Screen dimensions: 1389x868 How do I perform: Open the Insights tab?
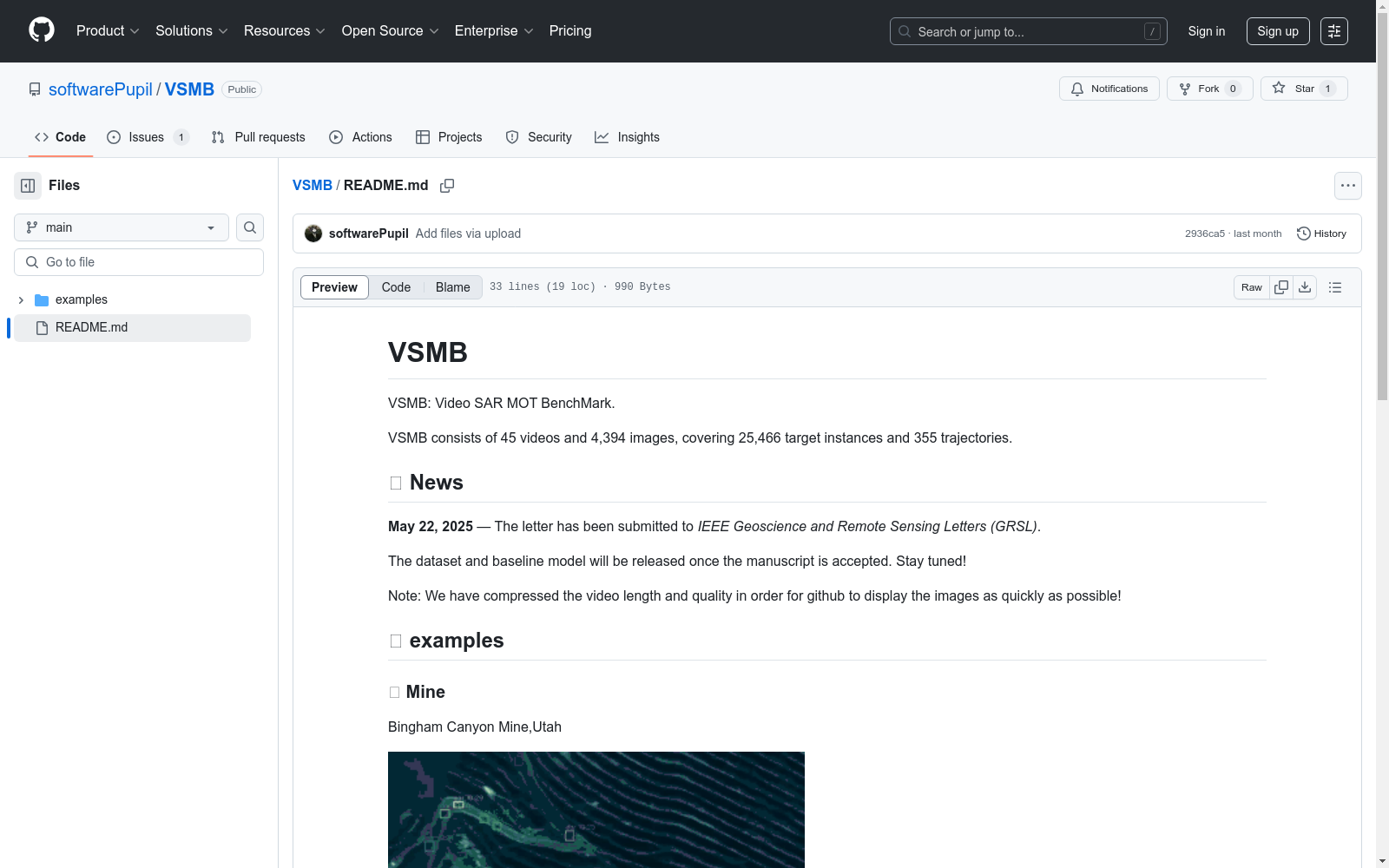click(627, 137)
